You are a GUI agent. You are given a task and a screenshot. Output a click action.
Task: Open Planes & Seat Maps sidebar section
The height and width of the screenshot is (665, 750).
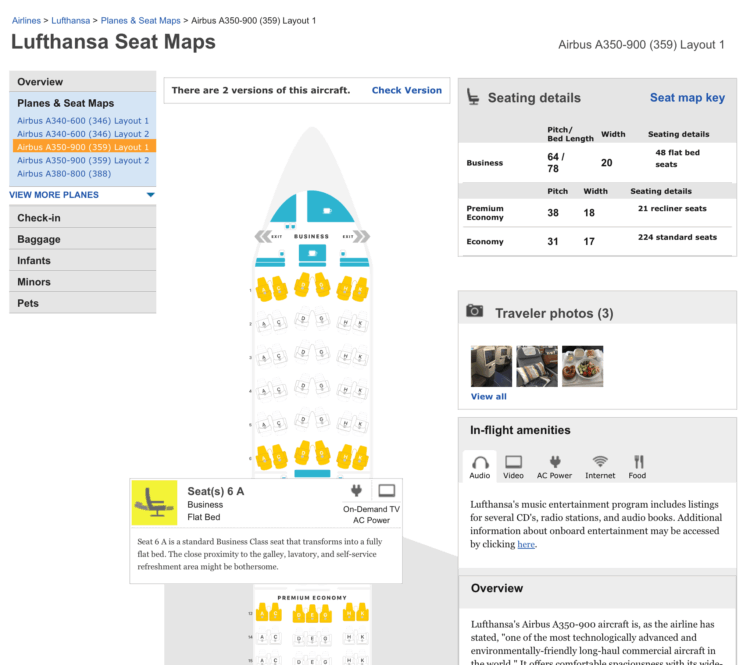(x=66, y=103)
